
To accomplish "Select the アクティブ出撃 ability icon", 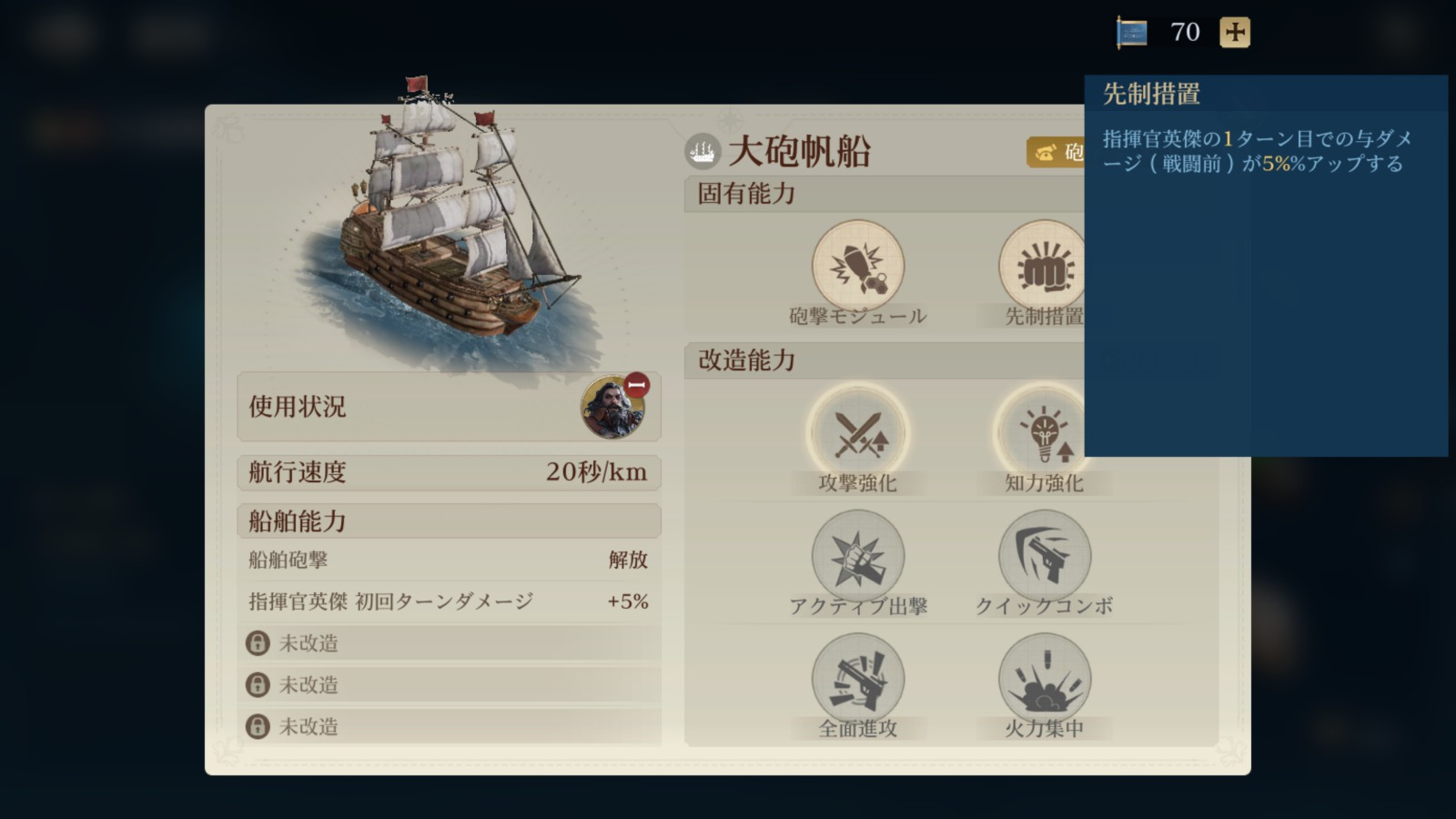I will (x=857, y=555).
